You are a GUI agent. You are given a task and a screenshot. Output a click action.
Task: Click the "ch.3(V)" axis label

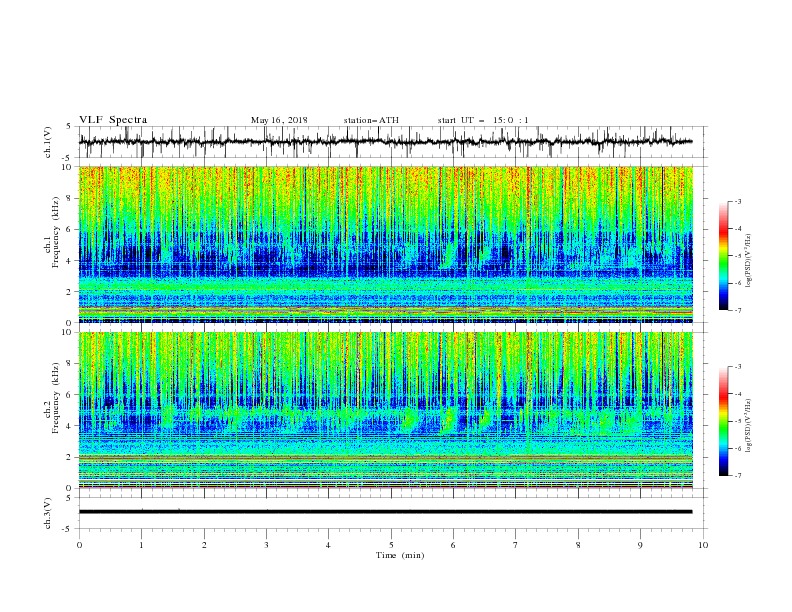click(48, 513)
